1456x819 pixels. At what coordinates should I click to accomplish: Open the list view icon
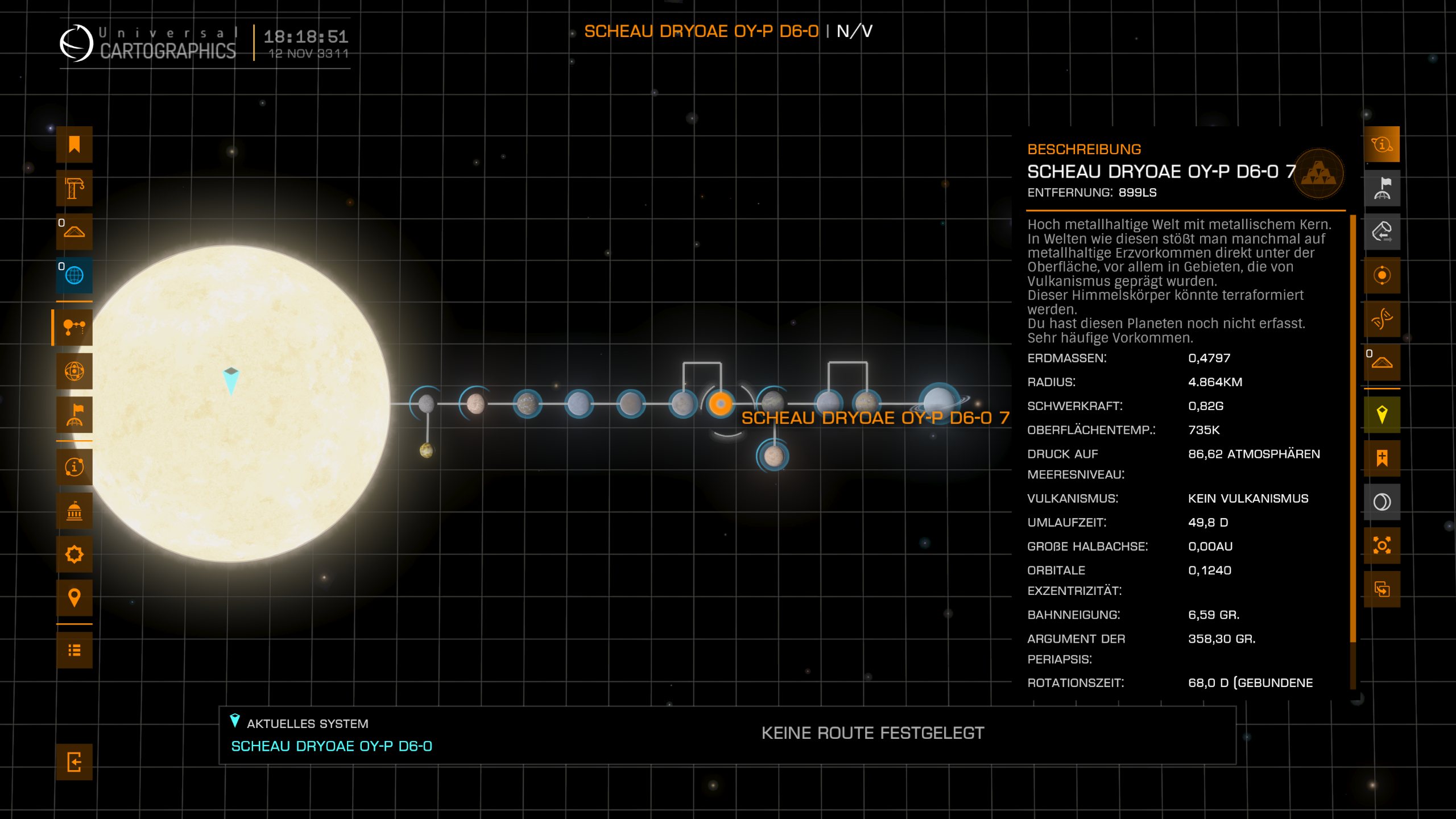click(74, 650)
